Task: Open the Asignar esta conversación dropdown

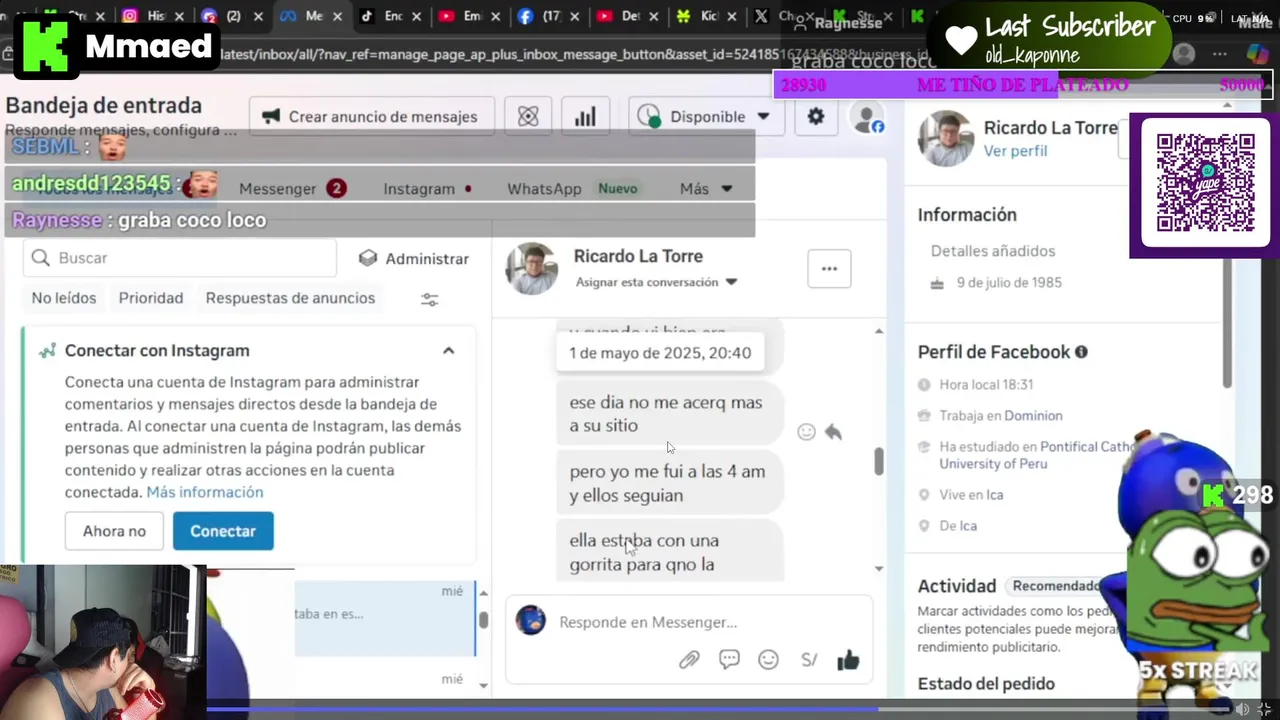Action: point(656,282)
